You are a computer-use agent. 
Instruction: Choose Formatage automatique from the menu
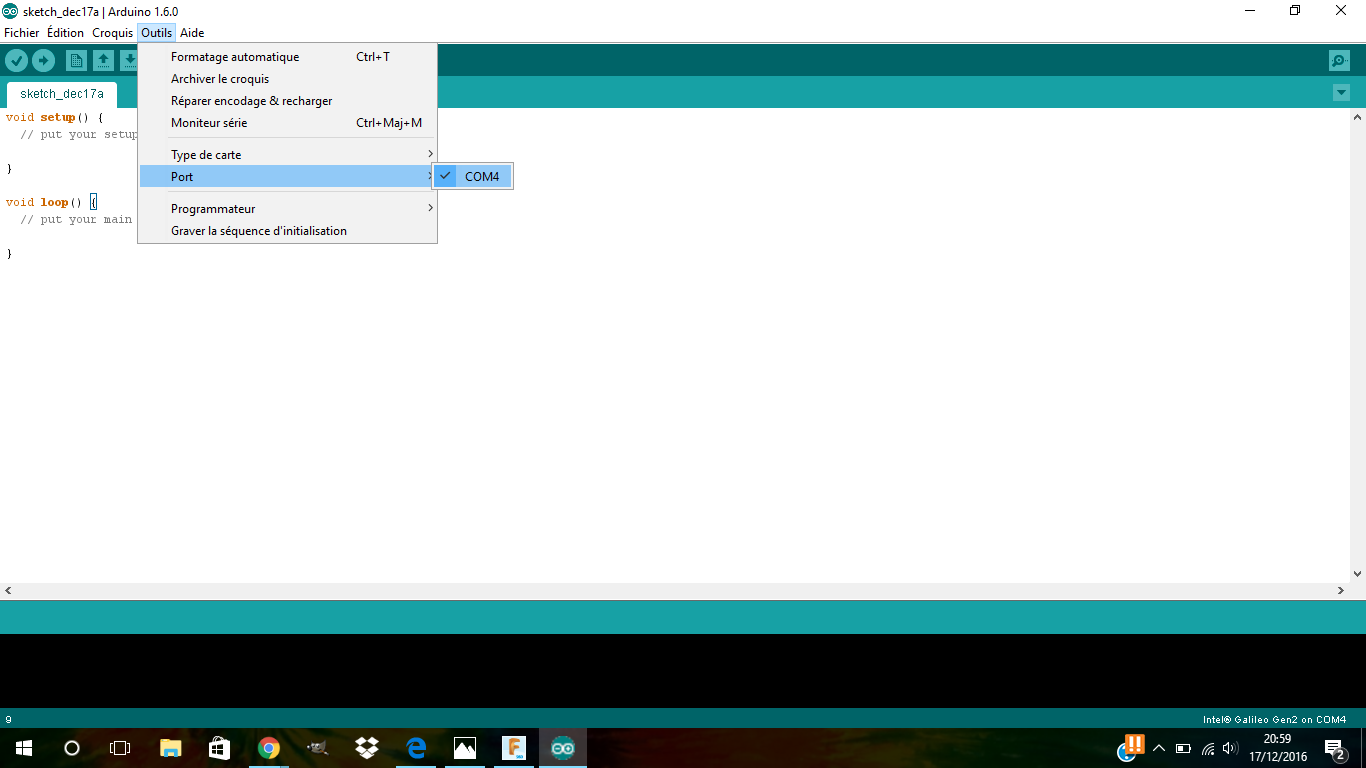235,57
